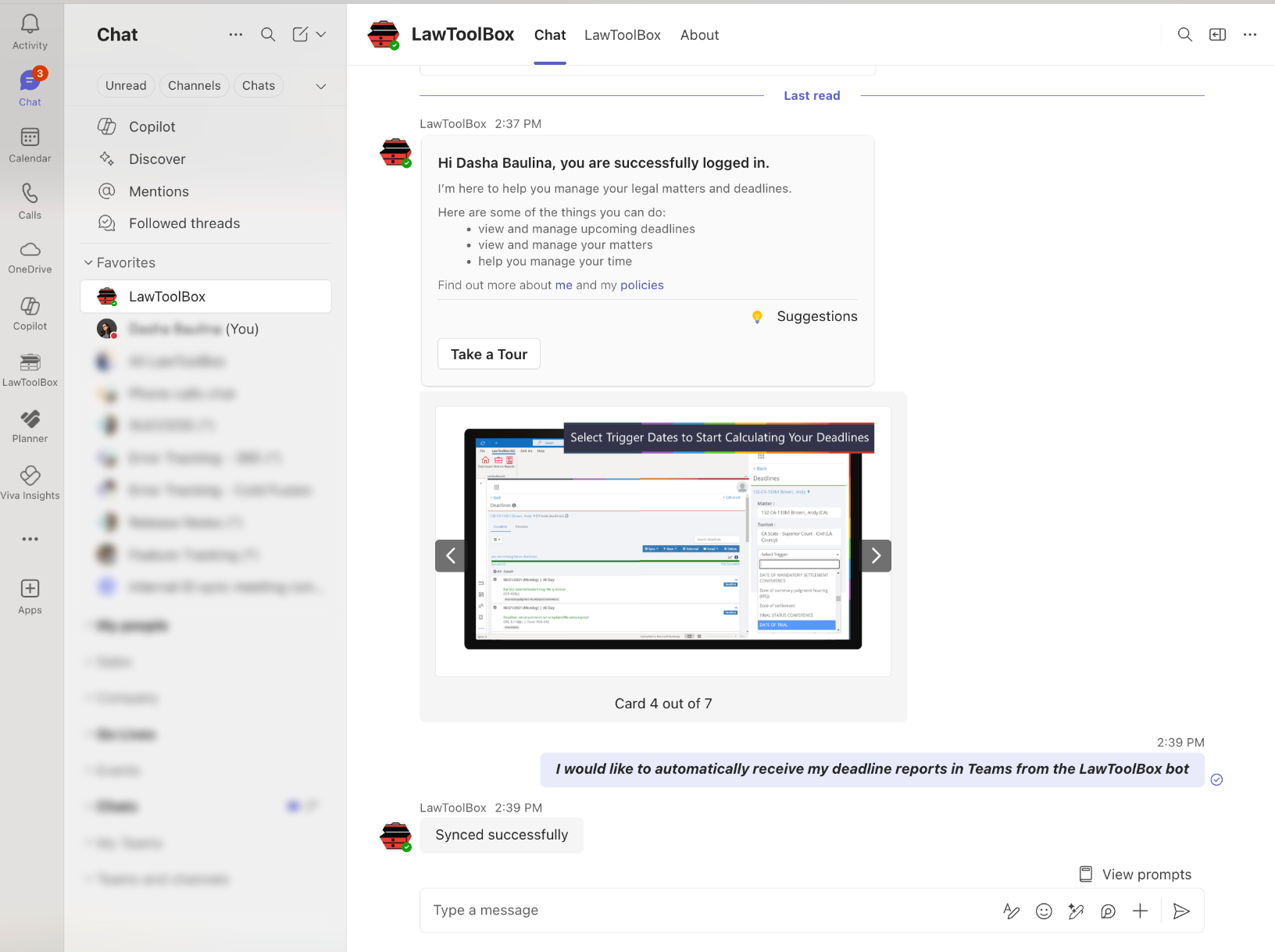Click the sent deadline reports message
The height and width of the screenshot is (952, 1275).
click(x=872, y=769)
